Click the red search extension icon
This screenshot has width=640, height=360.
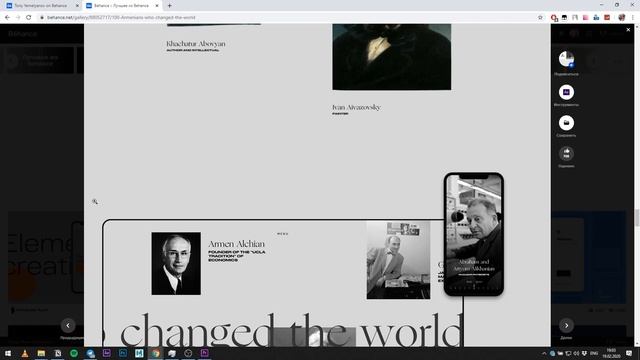point(554,18)
